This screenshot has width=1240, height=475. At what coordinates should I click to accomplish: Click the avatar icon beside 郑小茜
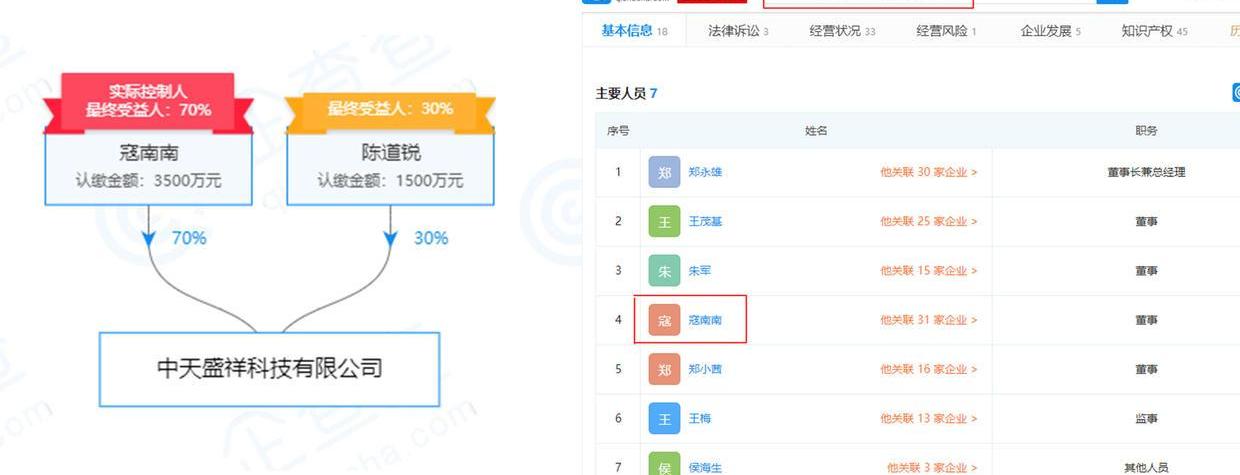pos(664,369)
